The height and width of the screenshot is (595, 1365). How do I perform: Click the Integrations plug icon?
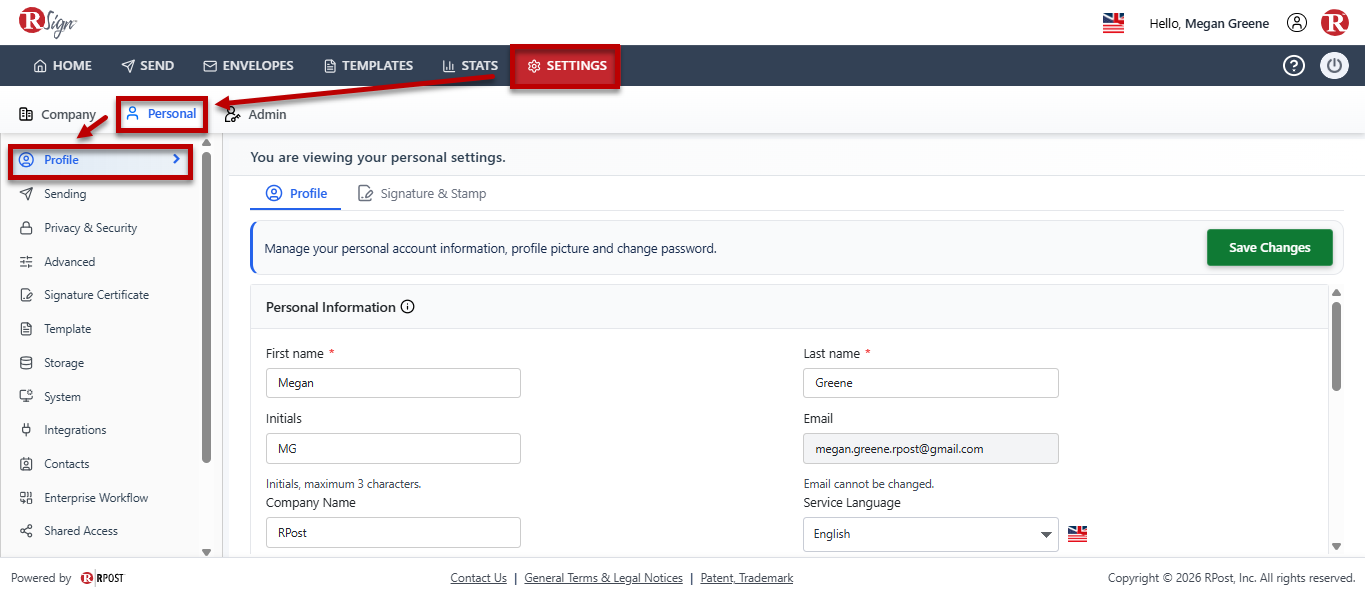tap(26, 430)
